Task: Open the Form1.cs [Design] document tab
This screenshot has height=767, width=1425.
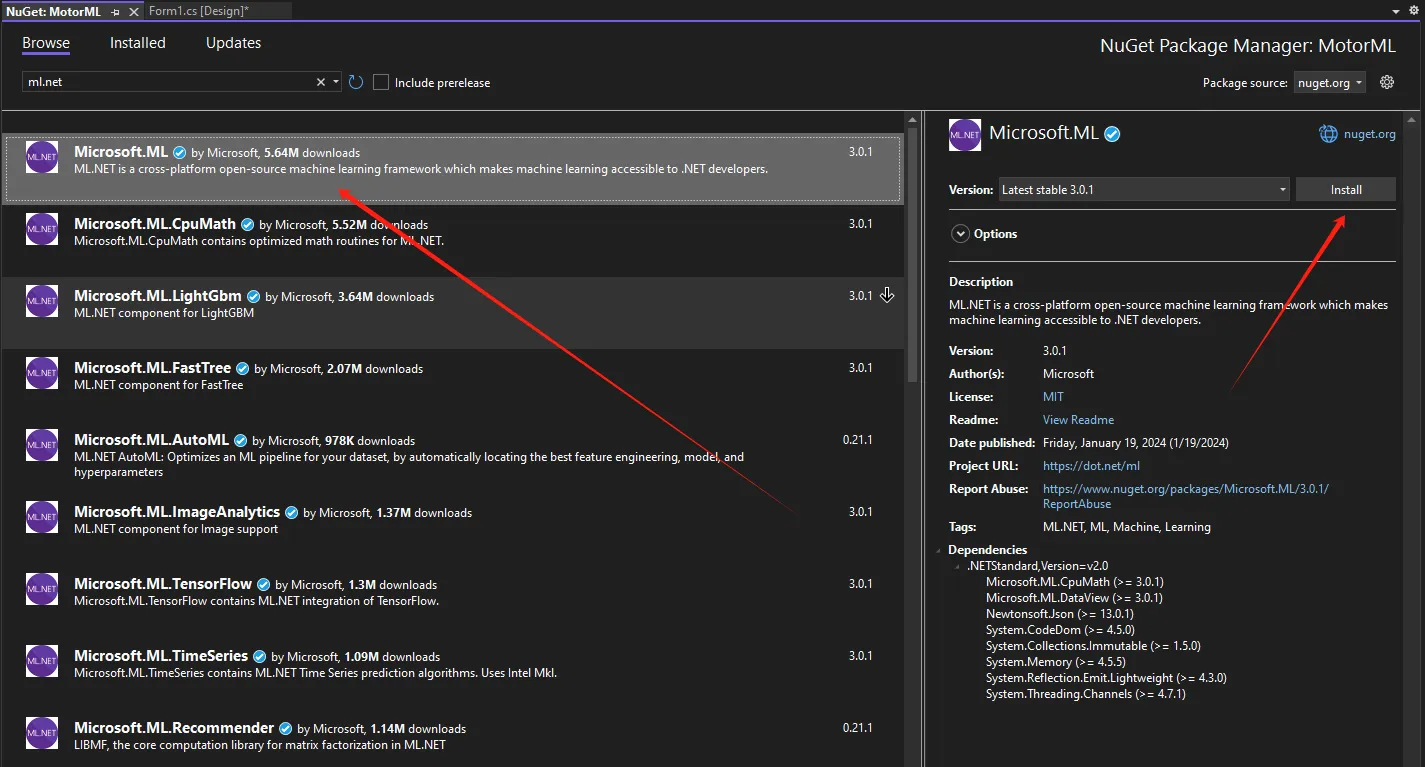Action: (x=199, y=11)
